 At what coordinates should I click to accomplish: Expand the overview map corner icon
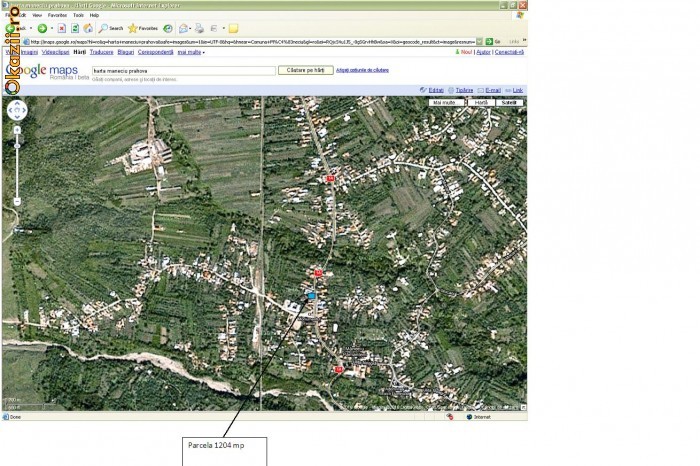pyautogui.click(x=523, y=407)
